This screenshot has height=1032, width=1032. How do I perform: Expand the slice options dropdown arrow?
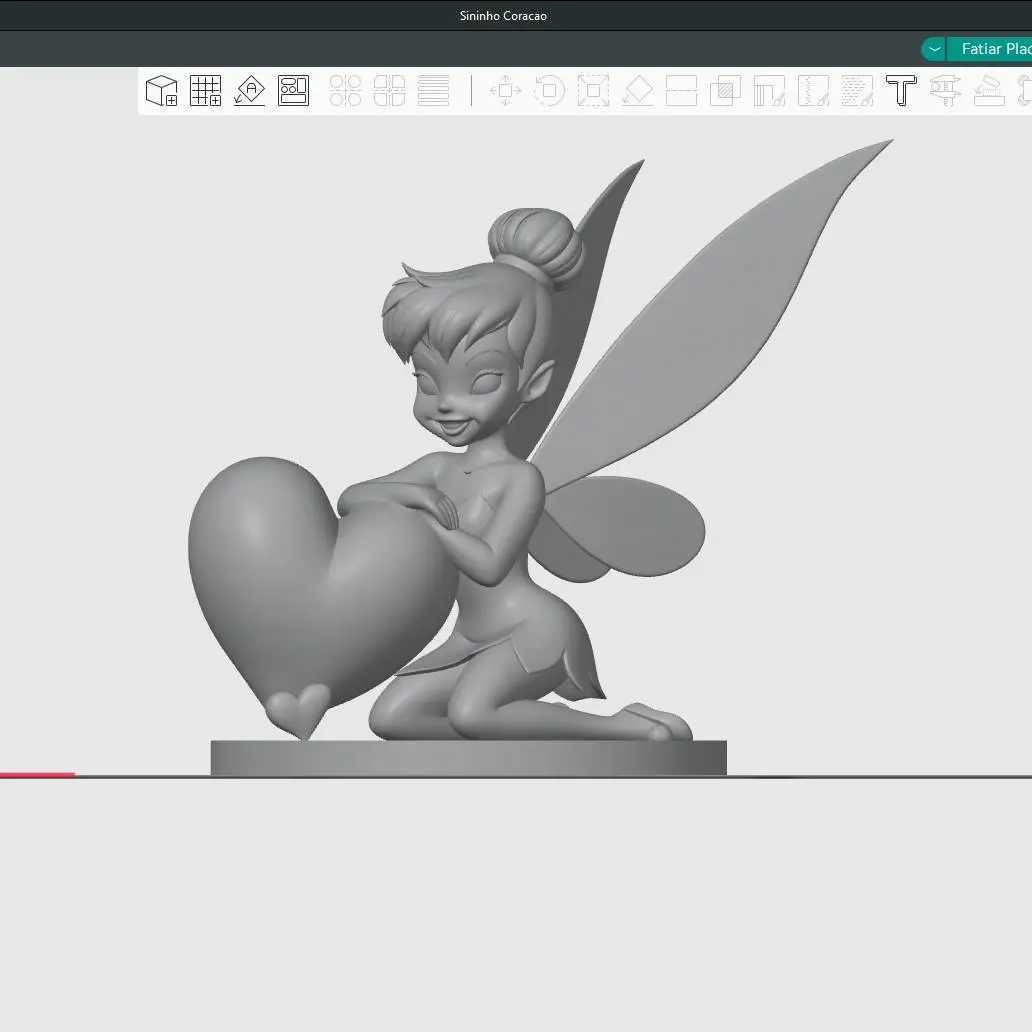coord(934,49)
